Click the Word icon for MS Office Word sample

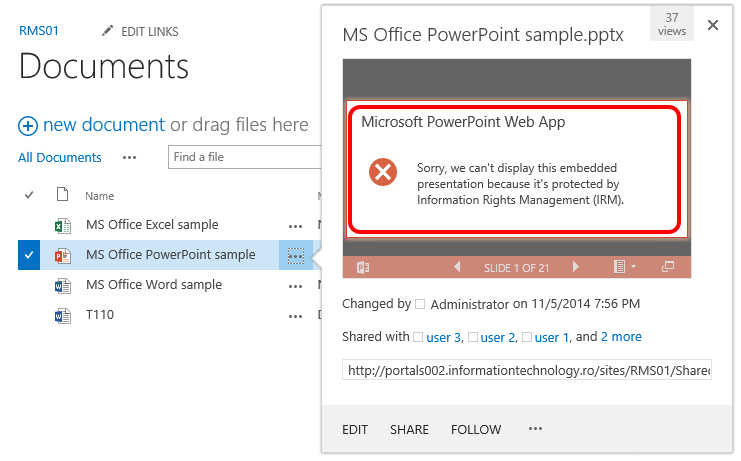pyautogui.click(x=63, y=286)
